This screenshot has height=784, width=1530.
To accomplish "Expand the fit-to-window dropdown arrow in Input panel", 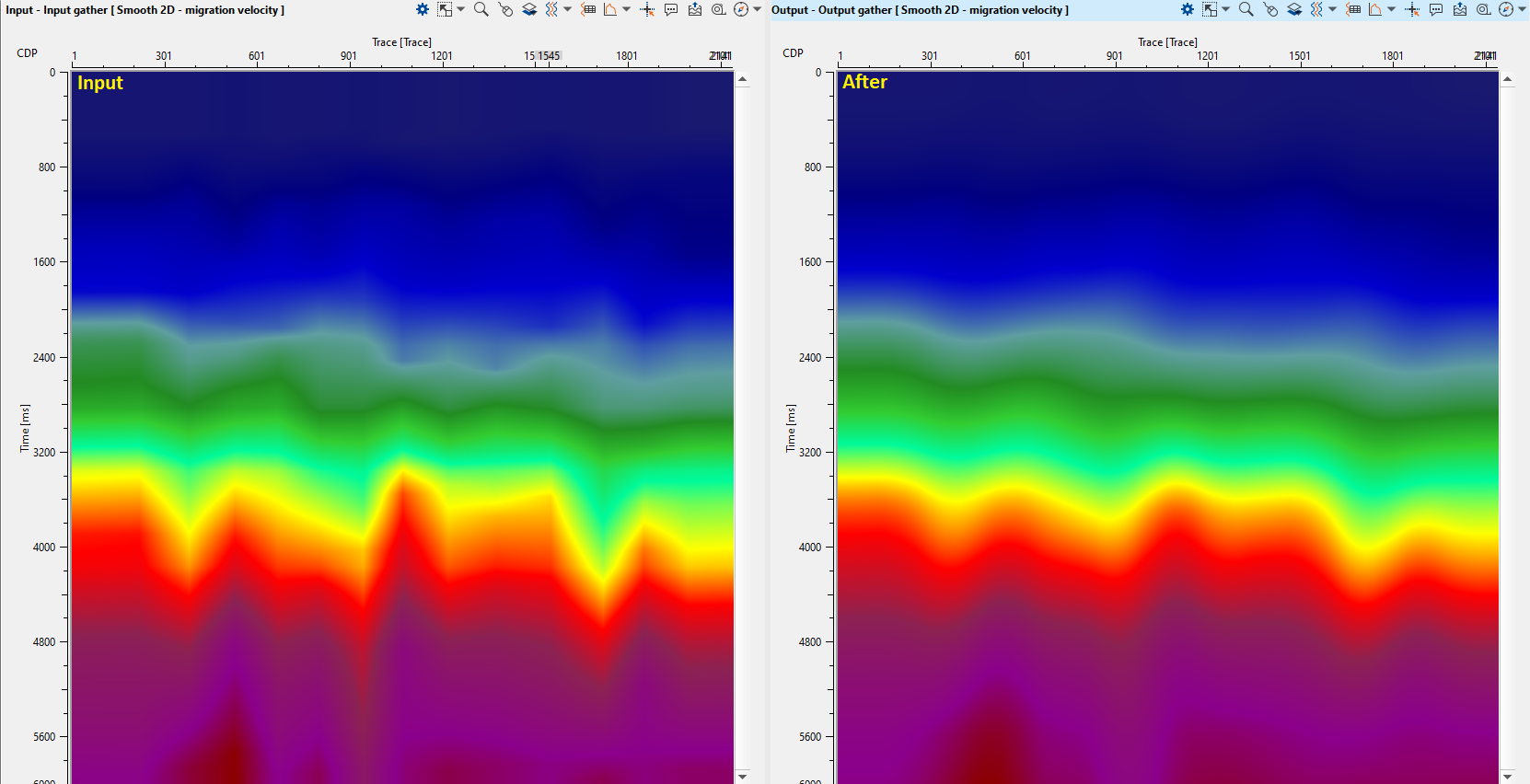I will [461, 9].
